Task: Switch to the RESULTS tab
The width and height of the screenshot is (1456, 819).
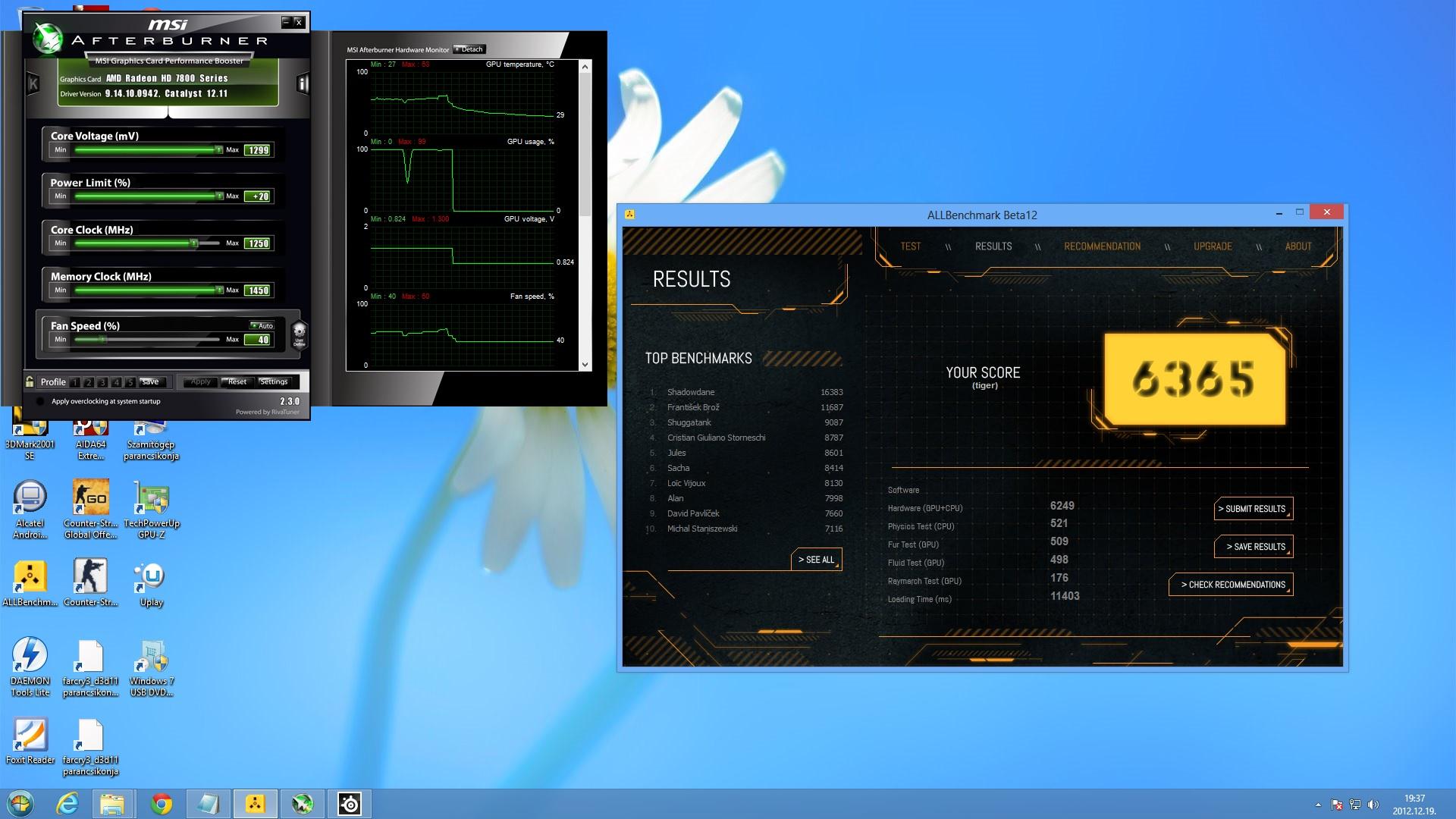Action: [993, 246]
